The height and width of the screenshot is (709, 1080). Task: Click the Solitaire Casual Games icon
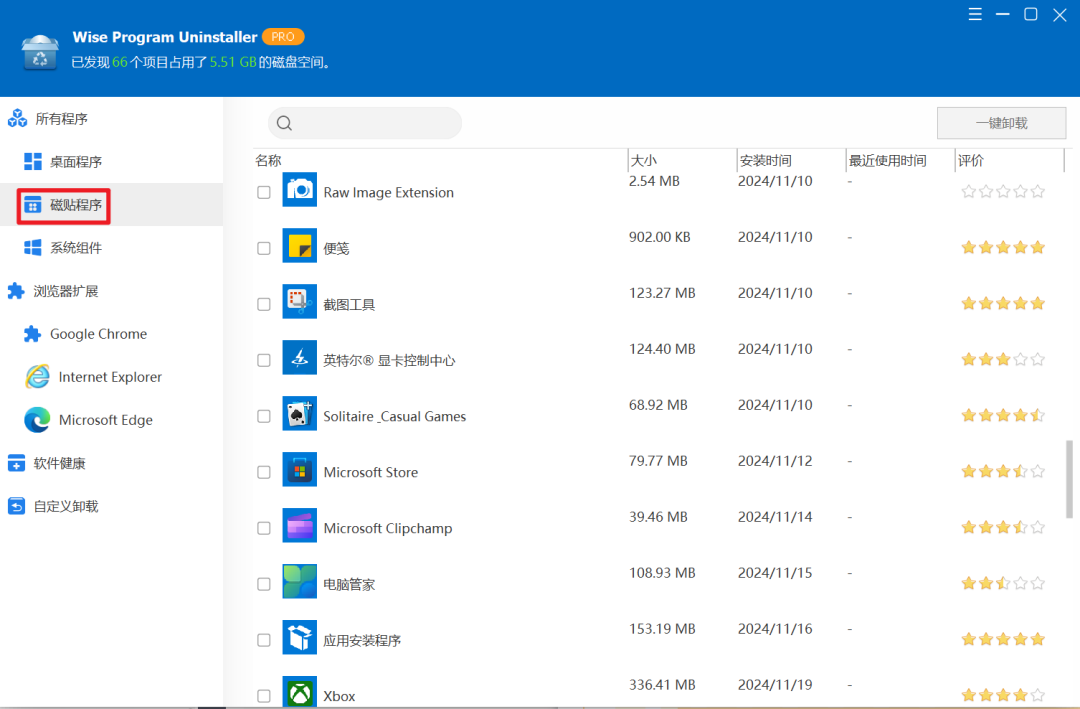click(299, 415)
